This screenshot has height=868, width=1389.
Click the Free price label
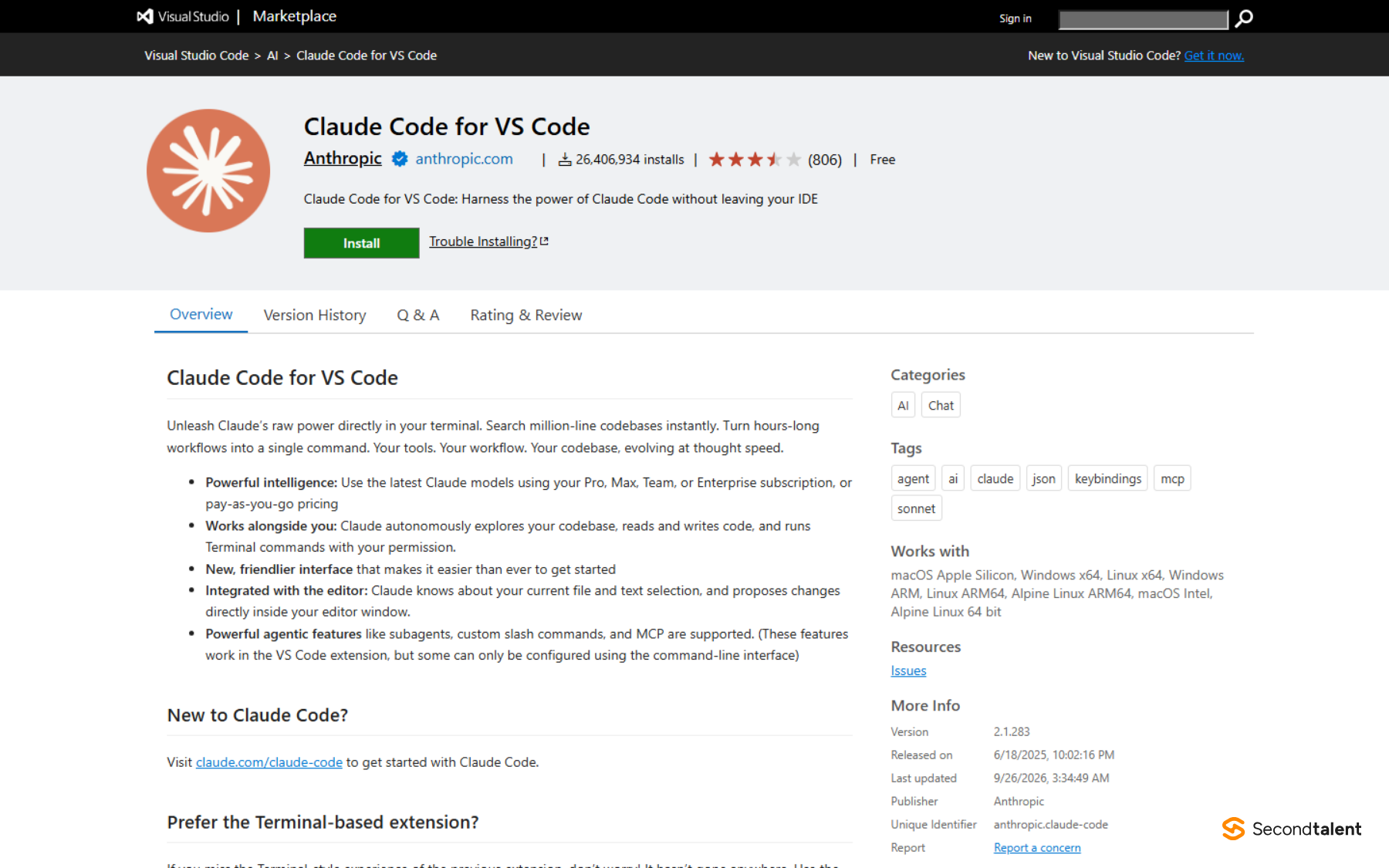coord(883,160)
